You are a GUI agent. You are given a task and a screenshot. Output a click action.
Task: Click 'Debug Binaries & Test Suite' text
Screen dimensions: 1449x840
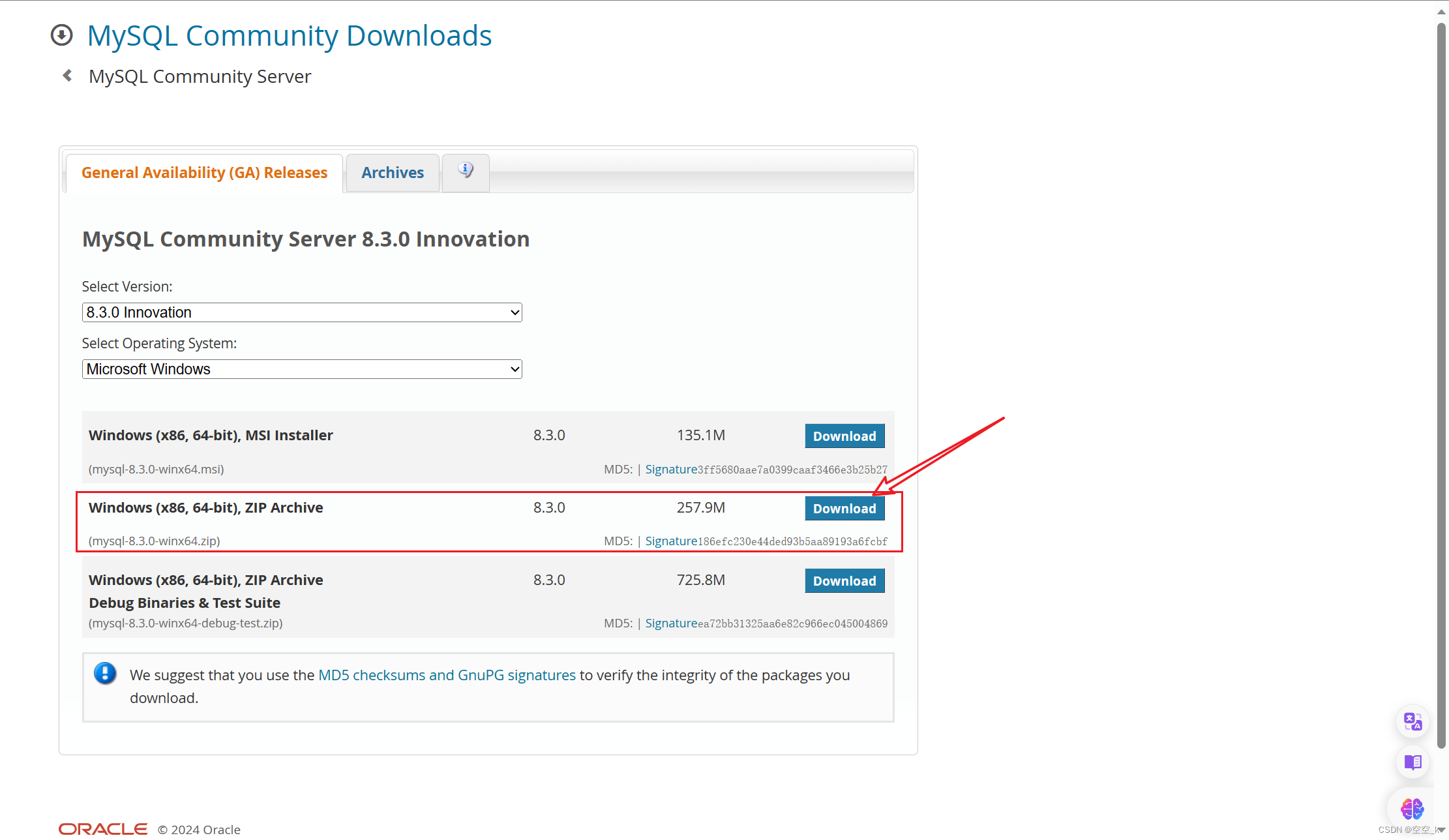[x=185, y=603]
